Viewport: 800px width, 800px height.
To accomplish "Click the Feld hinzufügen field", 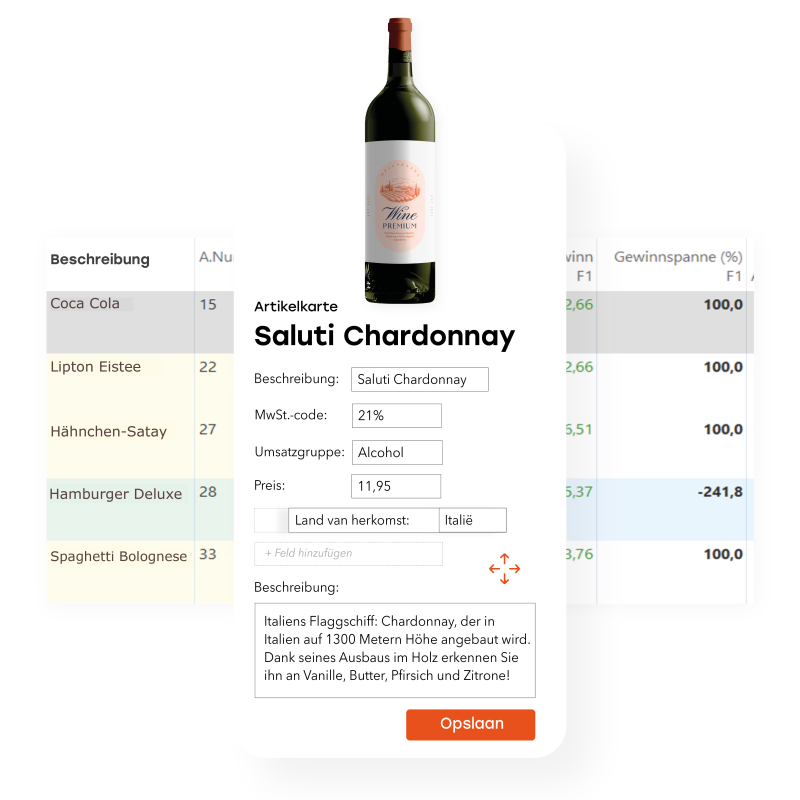I will [x=348, y=553].
